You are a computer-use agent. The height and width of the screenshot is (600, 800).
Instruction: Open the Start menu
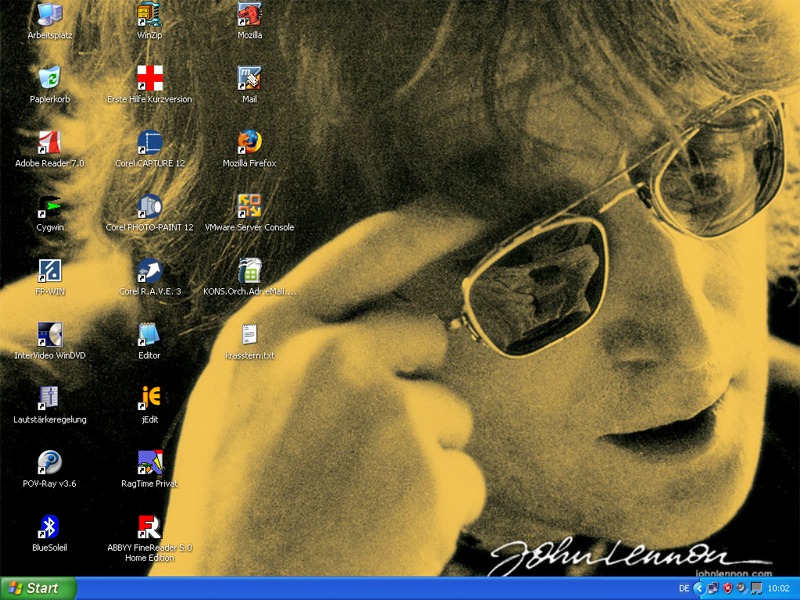(39, 588)
